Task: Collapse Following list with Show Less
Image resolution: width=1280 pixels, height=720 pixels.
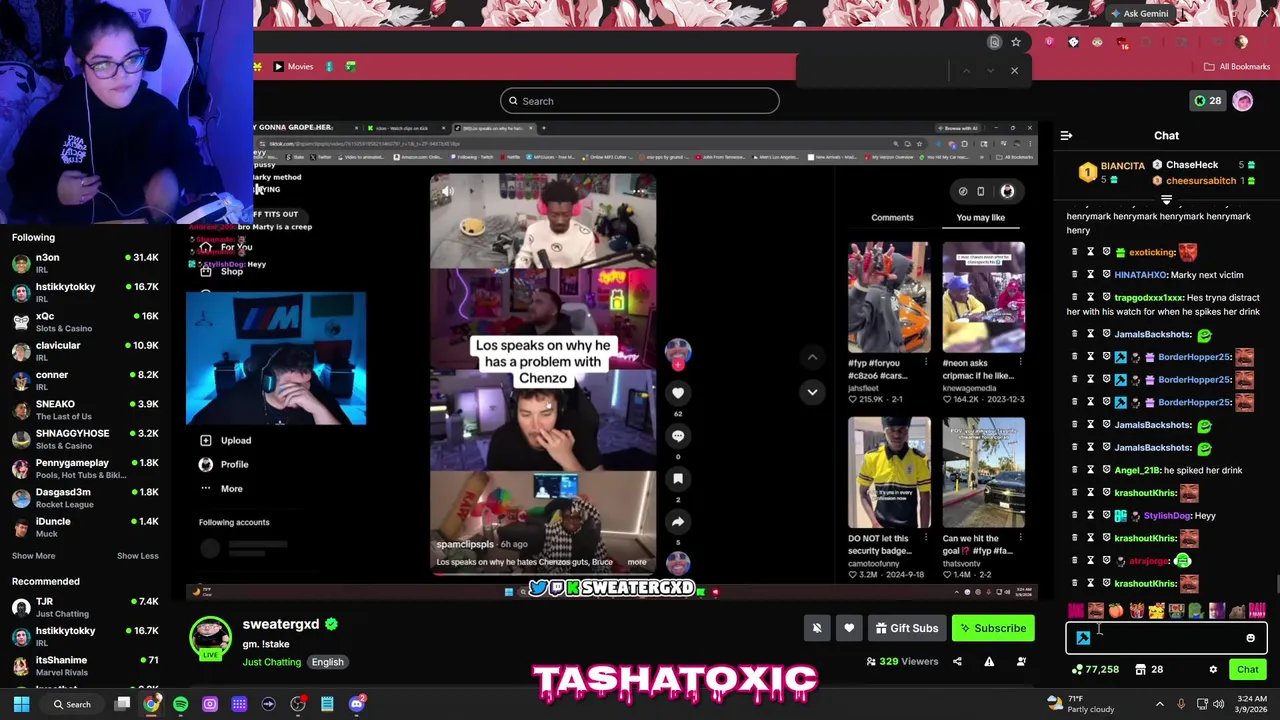Action: point(137,556)
